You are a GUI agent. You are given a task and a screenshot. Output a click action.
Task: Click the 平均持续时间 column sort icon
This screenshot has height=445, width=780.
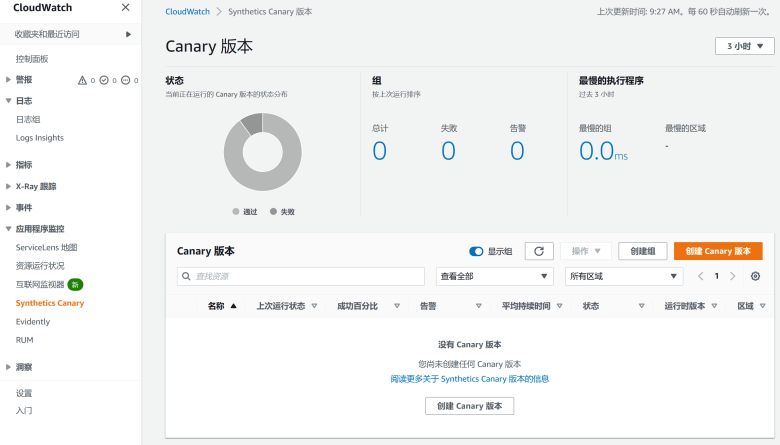click(x=561, y=306)
